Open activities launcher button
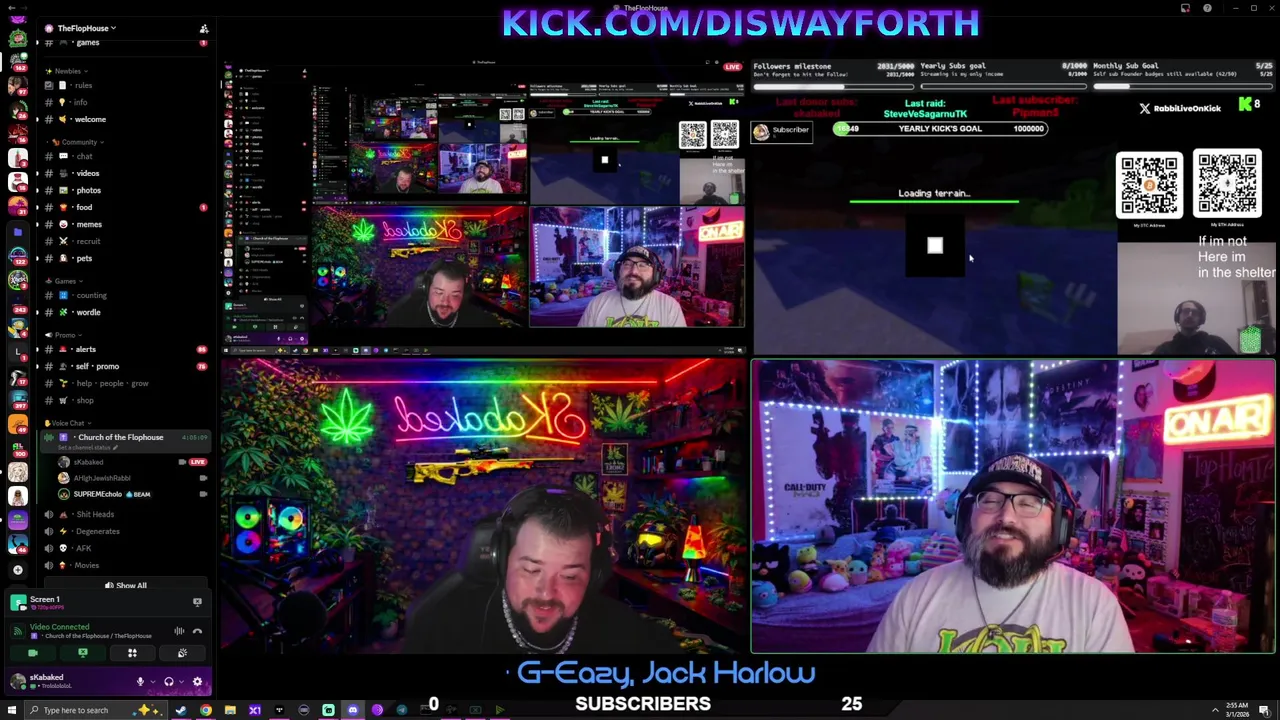The width and height of the screenshot is (1280, 720). point(132,653)
